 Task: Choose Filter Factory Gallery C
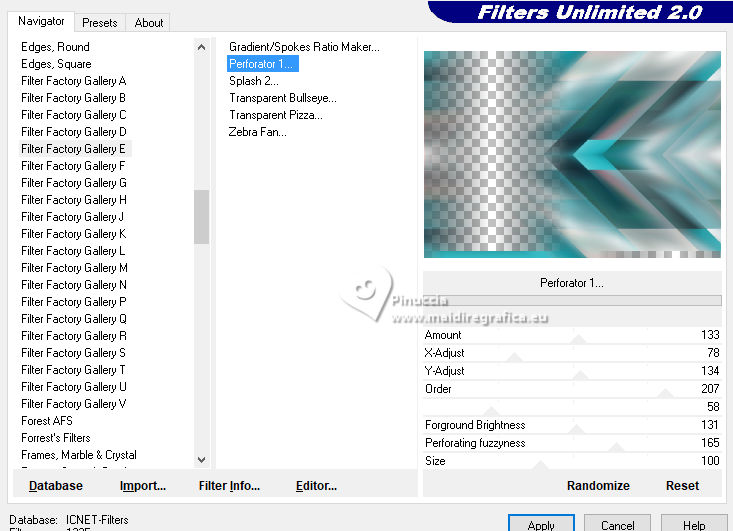click(x=73, y=115)
